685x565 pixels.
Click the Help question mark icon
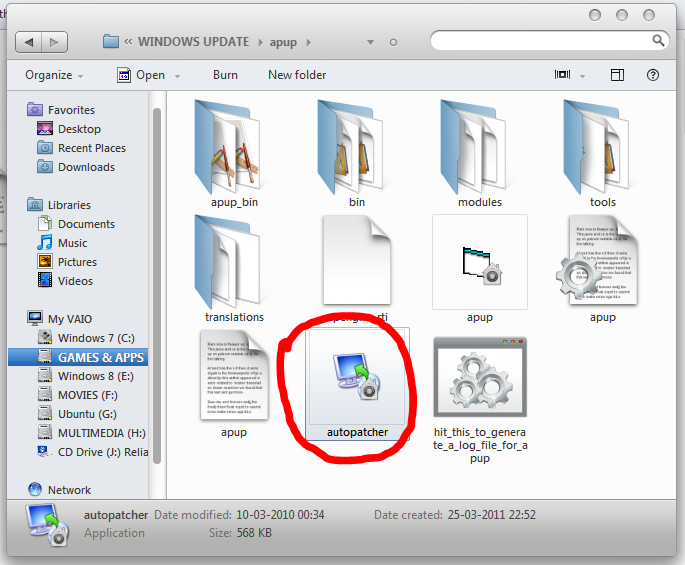click(653, 75)
